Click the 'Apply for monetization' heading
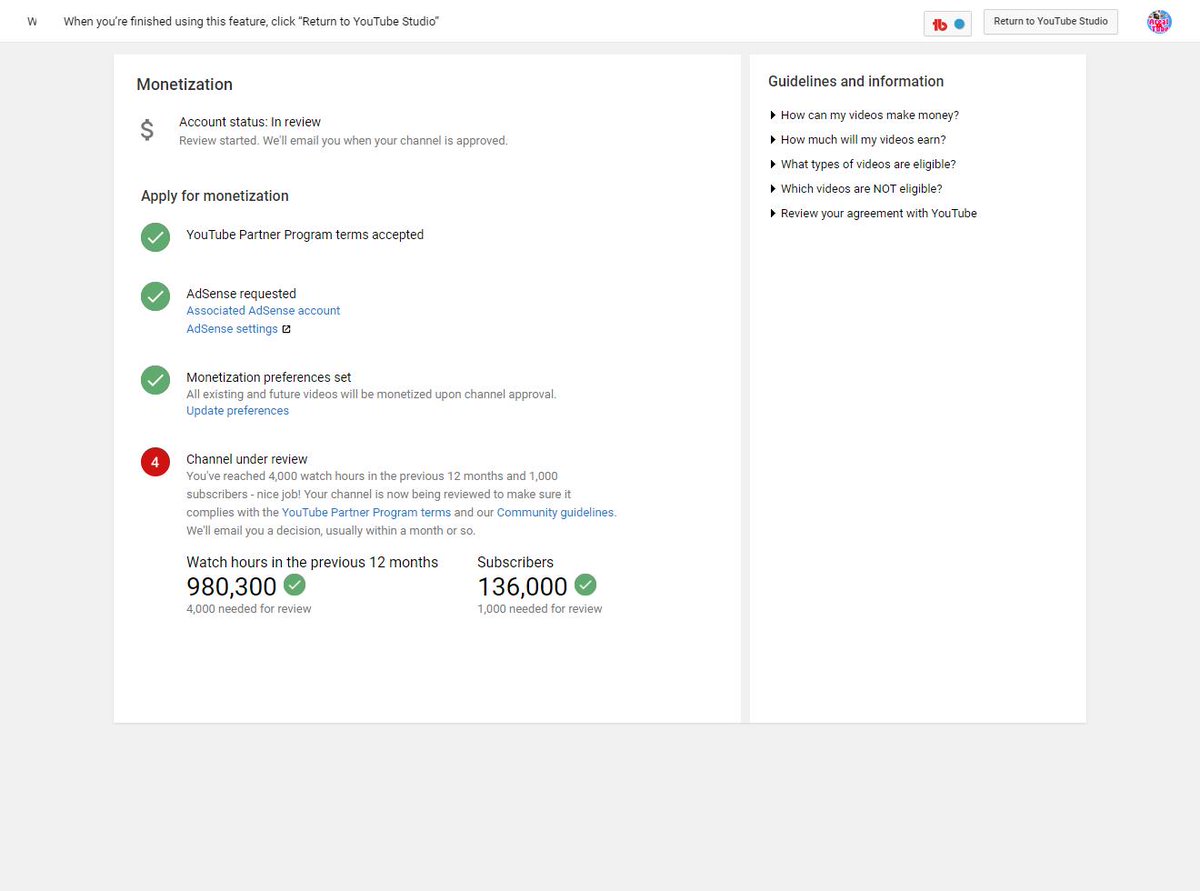The width and height of the screenshot is (1200, 891). coord(215,196)
